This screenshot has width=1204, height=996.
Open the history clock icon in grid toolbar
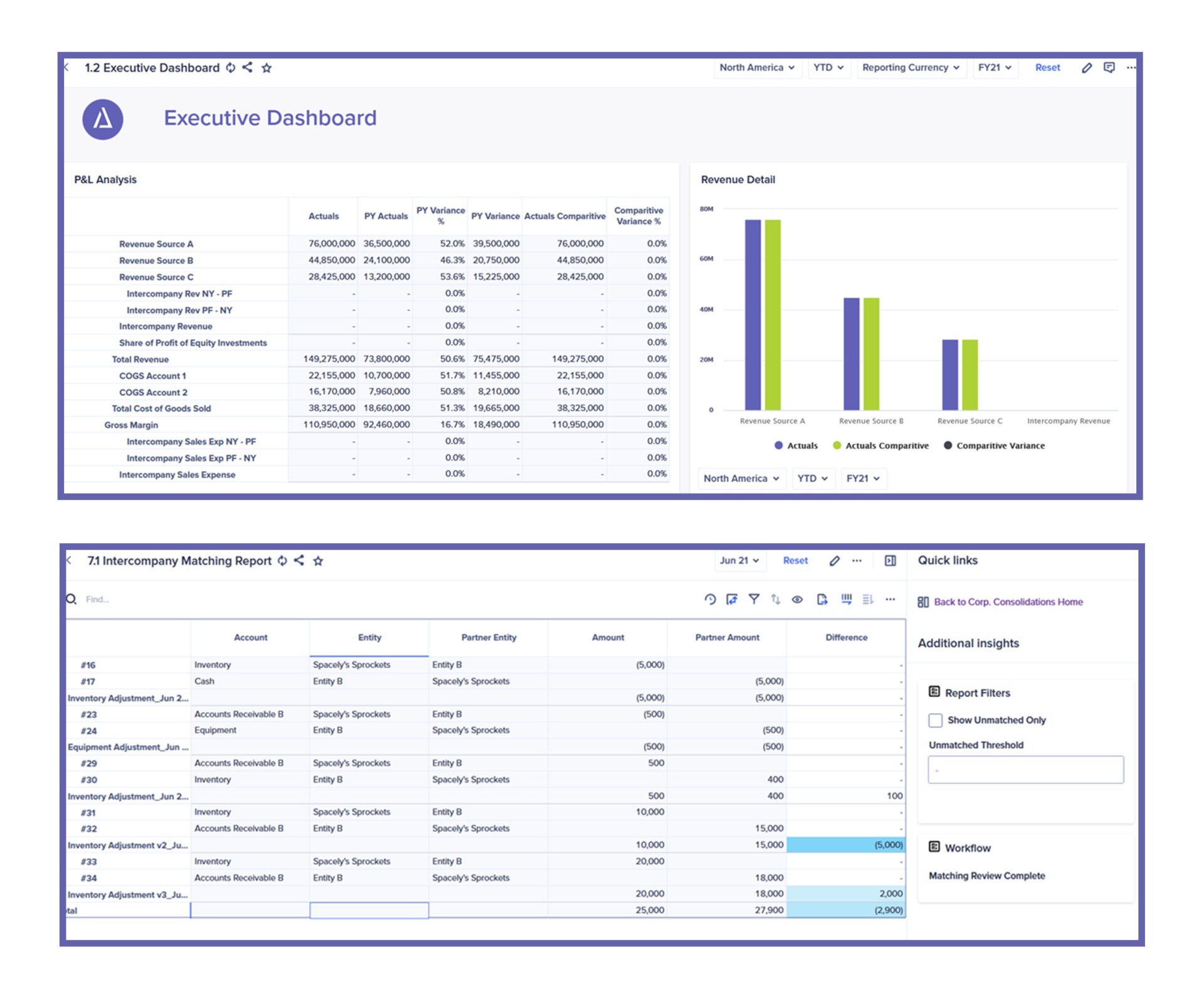point(710,600)
